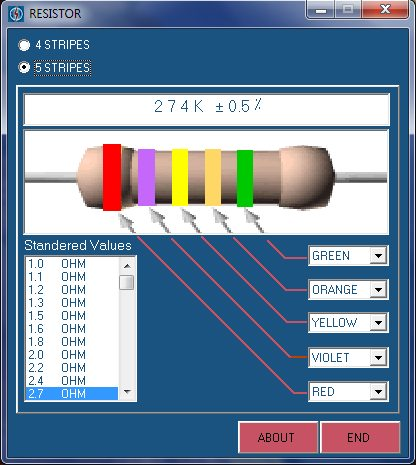Screen dimensions: 417x465
Task: Click the Resistor app icon in title bar
Action: [x=16, y=14]
